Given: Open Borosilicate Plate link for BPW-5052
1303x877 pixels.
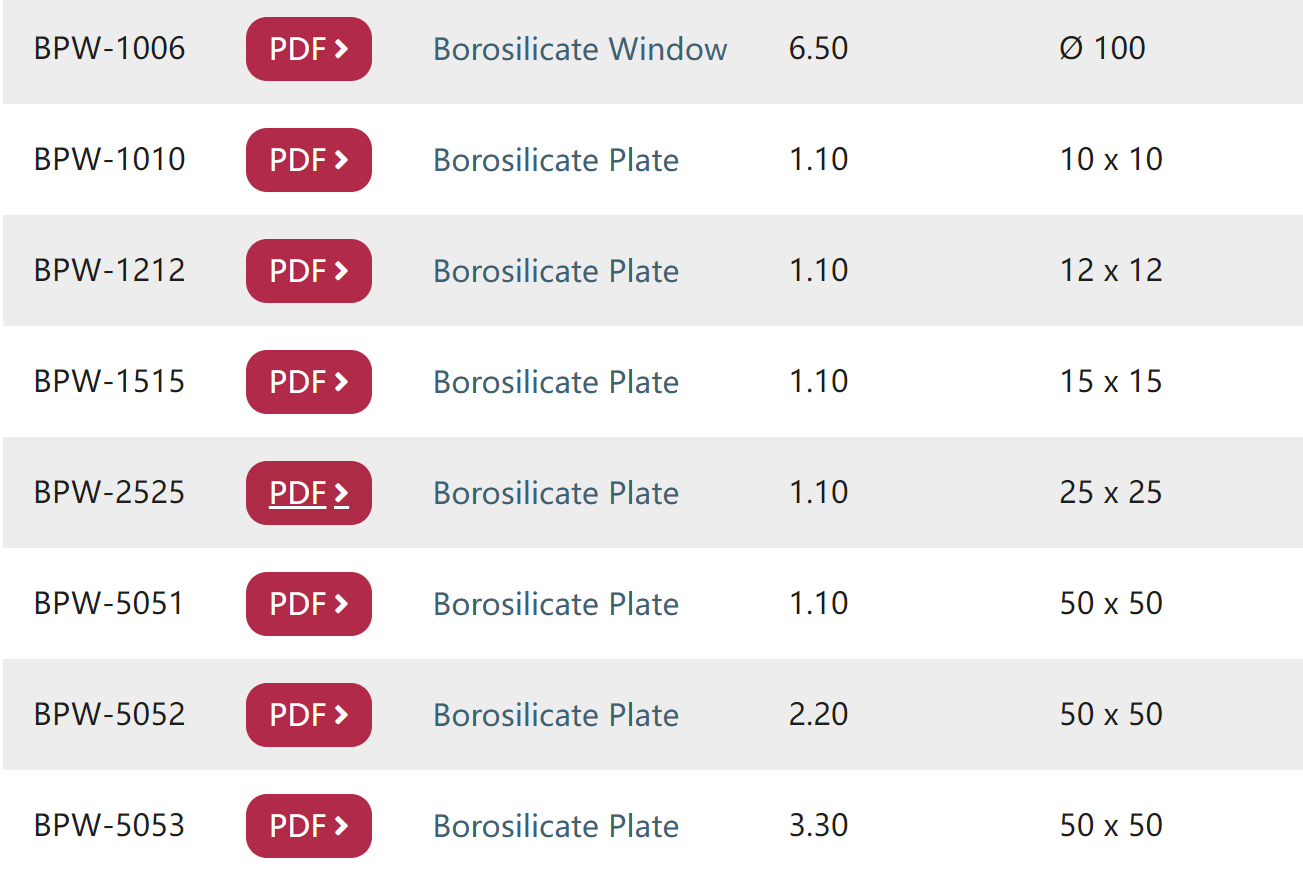Looking at the screenshot, I should pyautogui.click(x=556, y=715).
